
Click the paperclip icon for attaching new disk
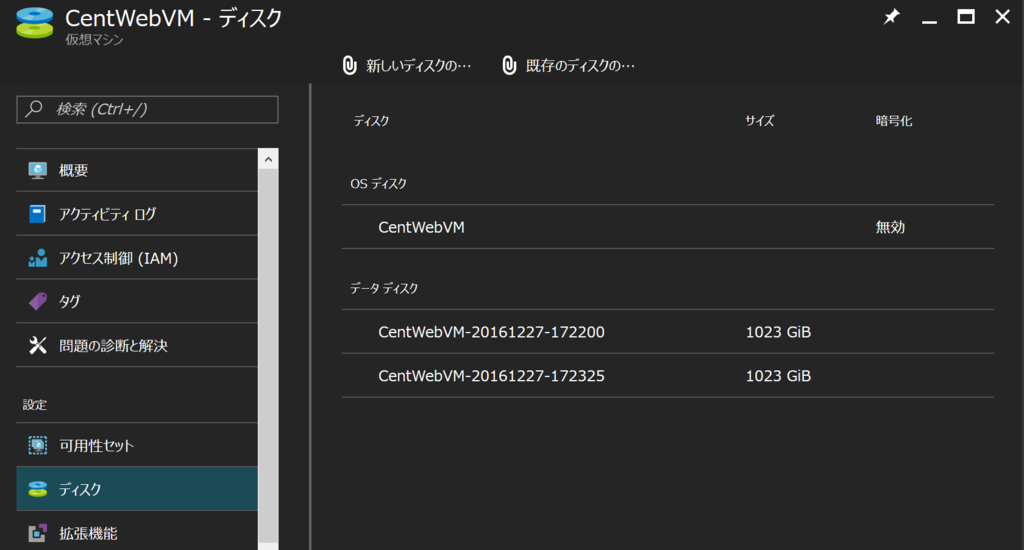point(350,65)
